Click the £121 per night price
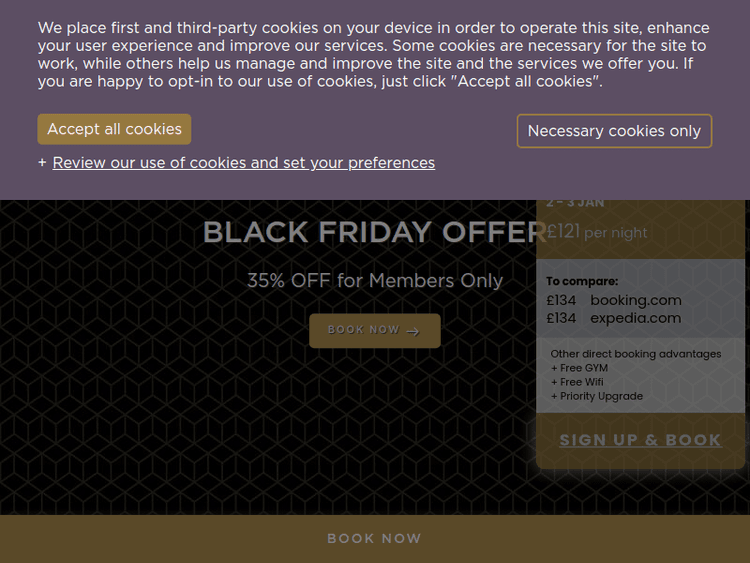The height and width of the screenshot is (563, 750). (596, 232)
